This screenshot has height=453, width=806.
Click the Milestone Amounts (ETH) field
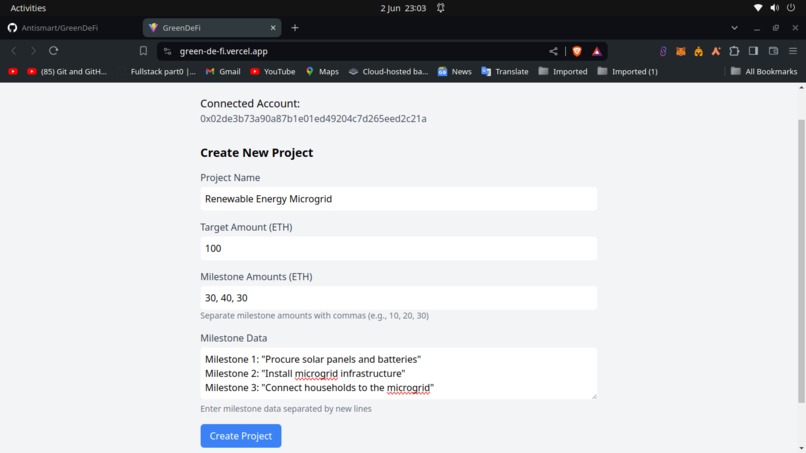(x=398, y=298)
